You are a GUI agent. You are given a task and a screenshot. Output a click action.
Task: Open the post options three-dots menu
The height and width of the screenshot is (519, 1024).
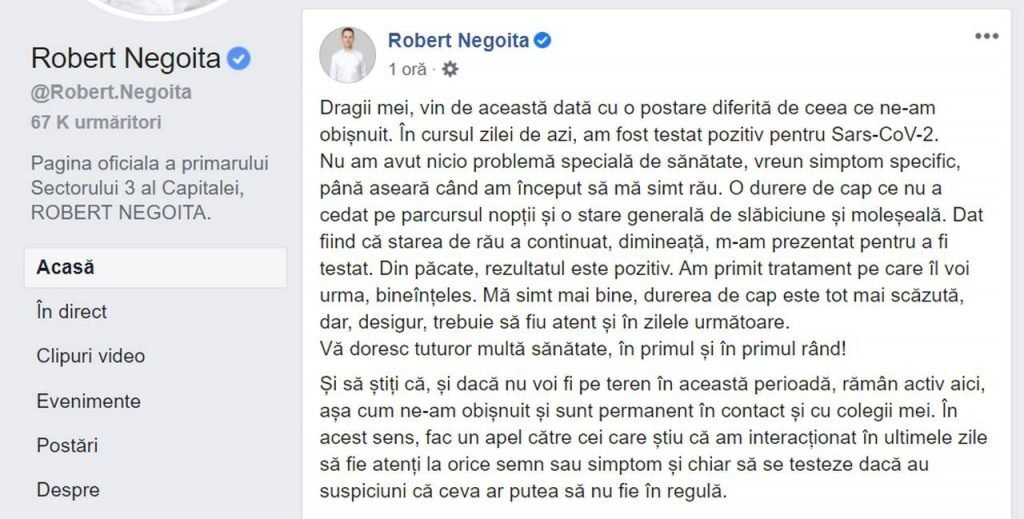point(986,37)
